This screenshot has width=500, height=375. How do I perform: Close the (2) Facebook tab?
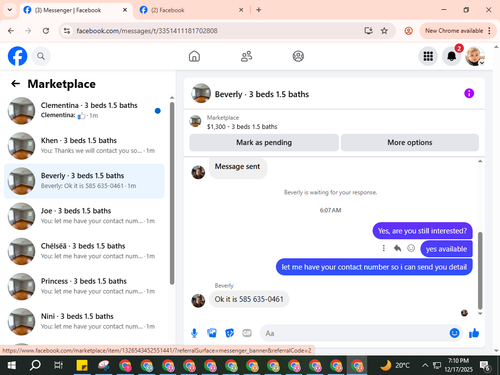tap(241, 10)
